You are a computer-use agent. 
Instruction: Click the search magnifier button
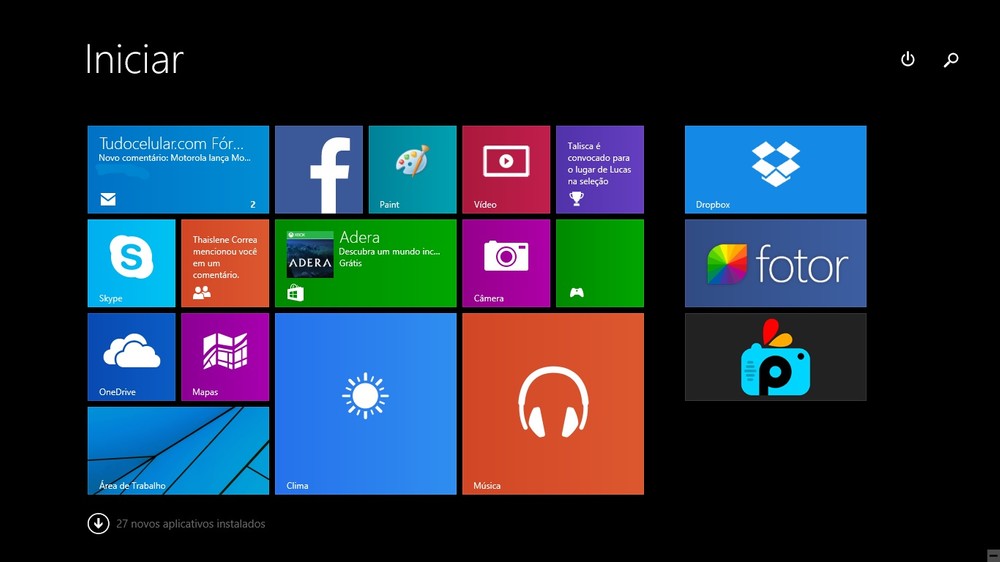951,59
